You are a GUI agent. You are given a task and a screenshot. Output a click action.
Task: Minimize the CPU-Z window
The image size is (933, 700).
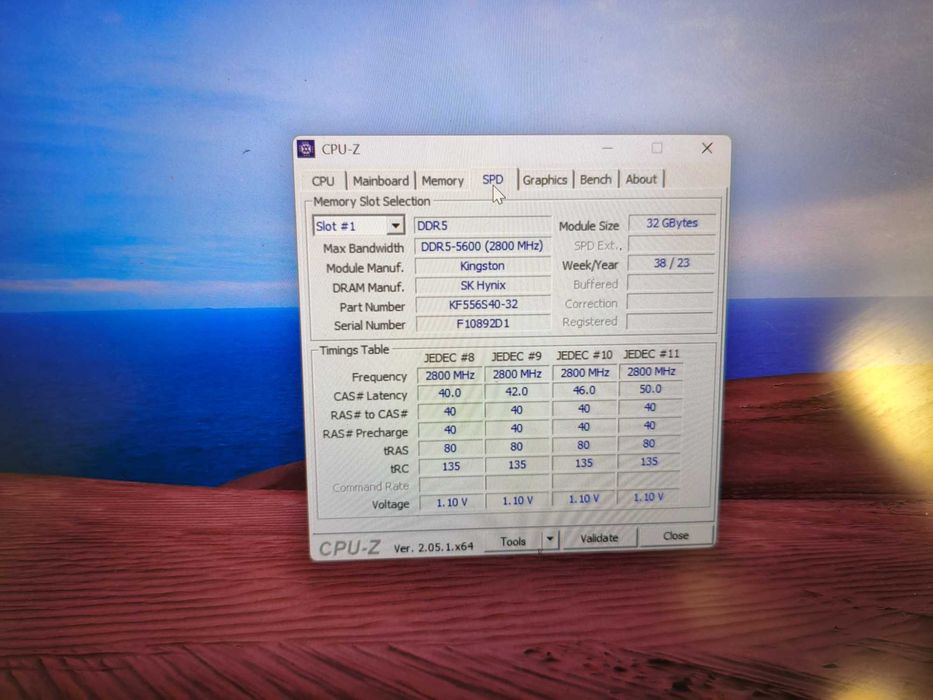[x=608, y=148]
